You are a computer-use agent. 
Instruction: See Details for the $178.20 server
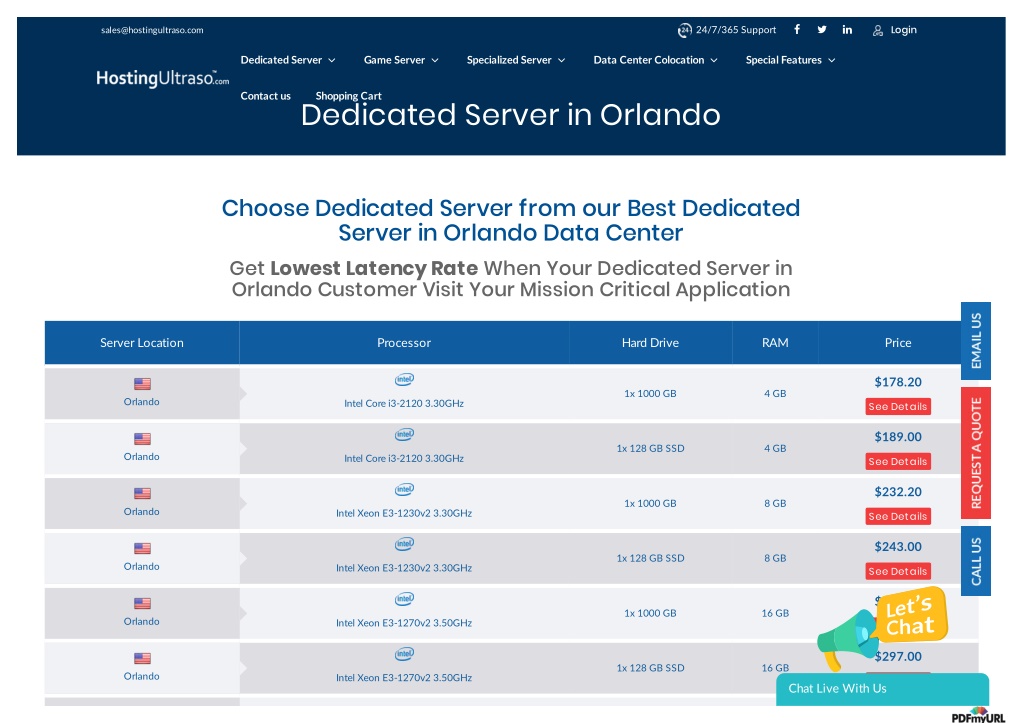tap(898, 406)
